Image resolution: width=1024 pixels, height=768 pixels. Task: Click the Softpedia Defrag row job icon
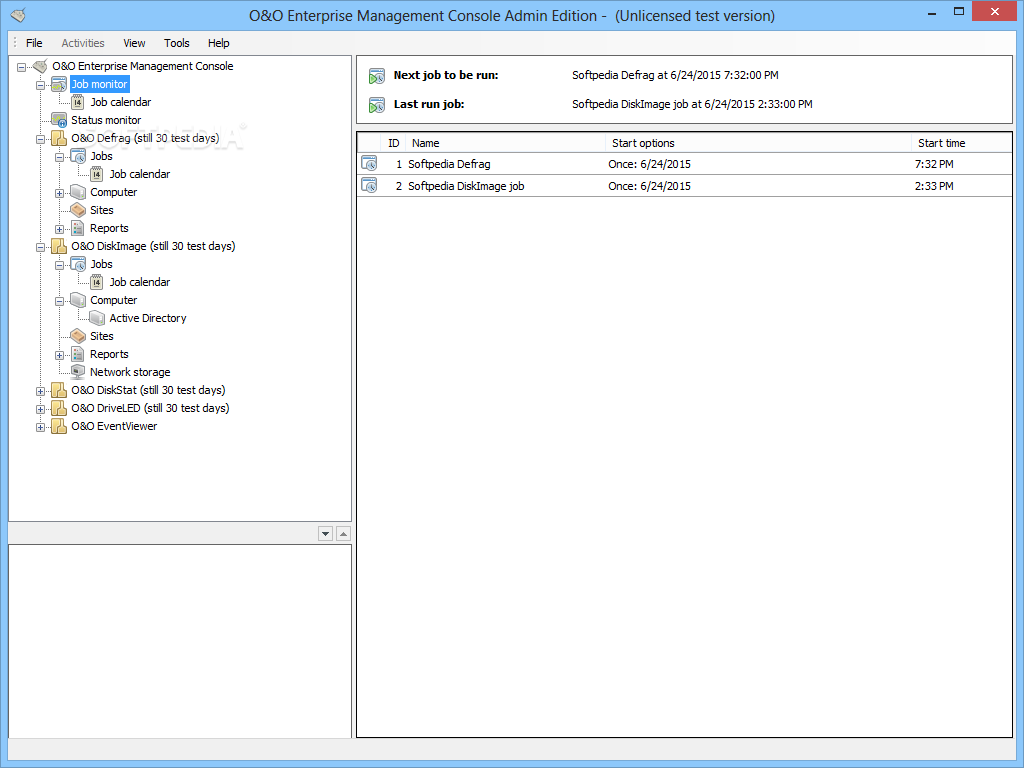[x=370, y=164]
